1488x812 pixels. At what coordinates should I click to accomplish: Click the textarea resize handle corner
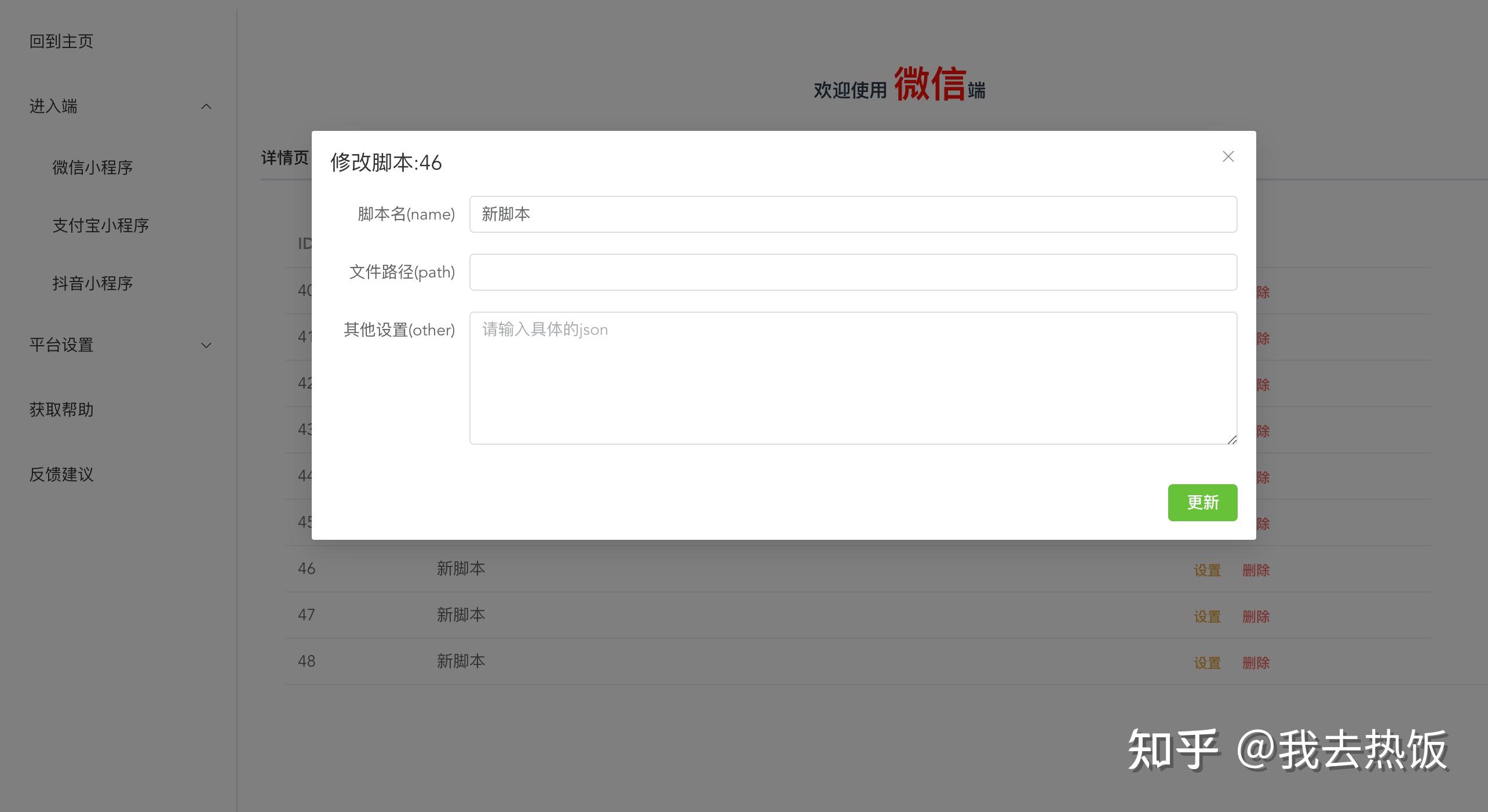click(x=1232, y=440)
